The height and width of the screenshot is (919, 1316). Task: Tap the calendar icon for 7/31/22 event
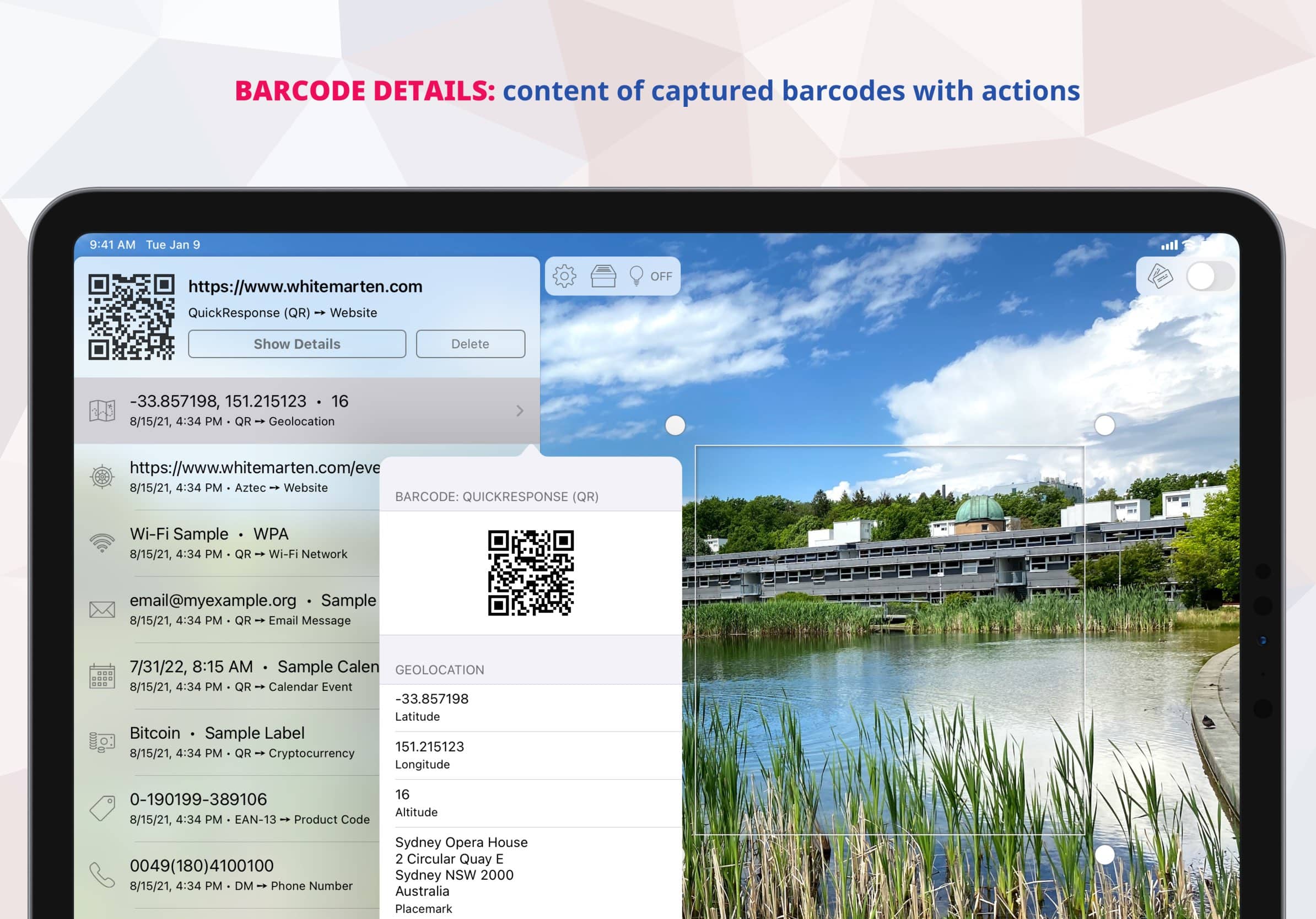(102, 676)
